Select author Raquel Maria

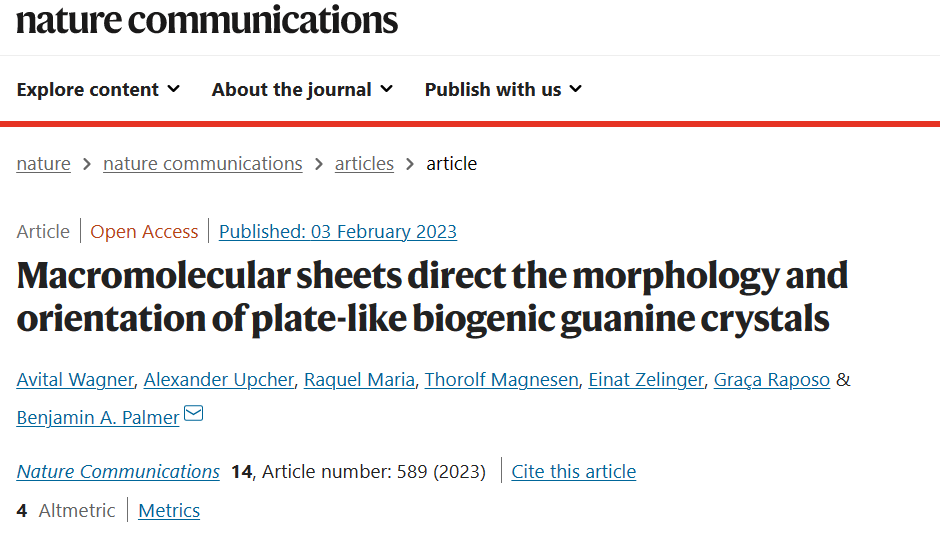pos(359,379)
